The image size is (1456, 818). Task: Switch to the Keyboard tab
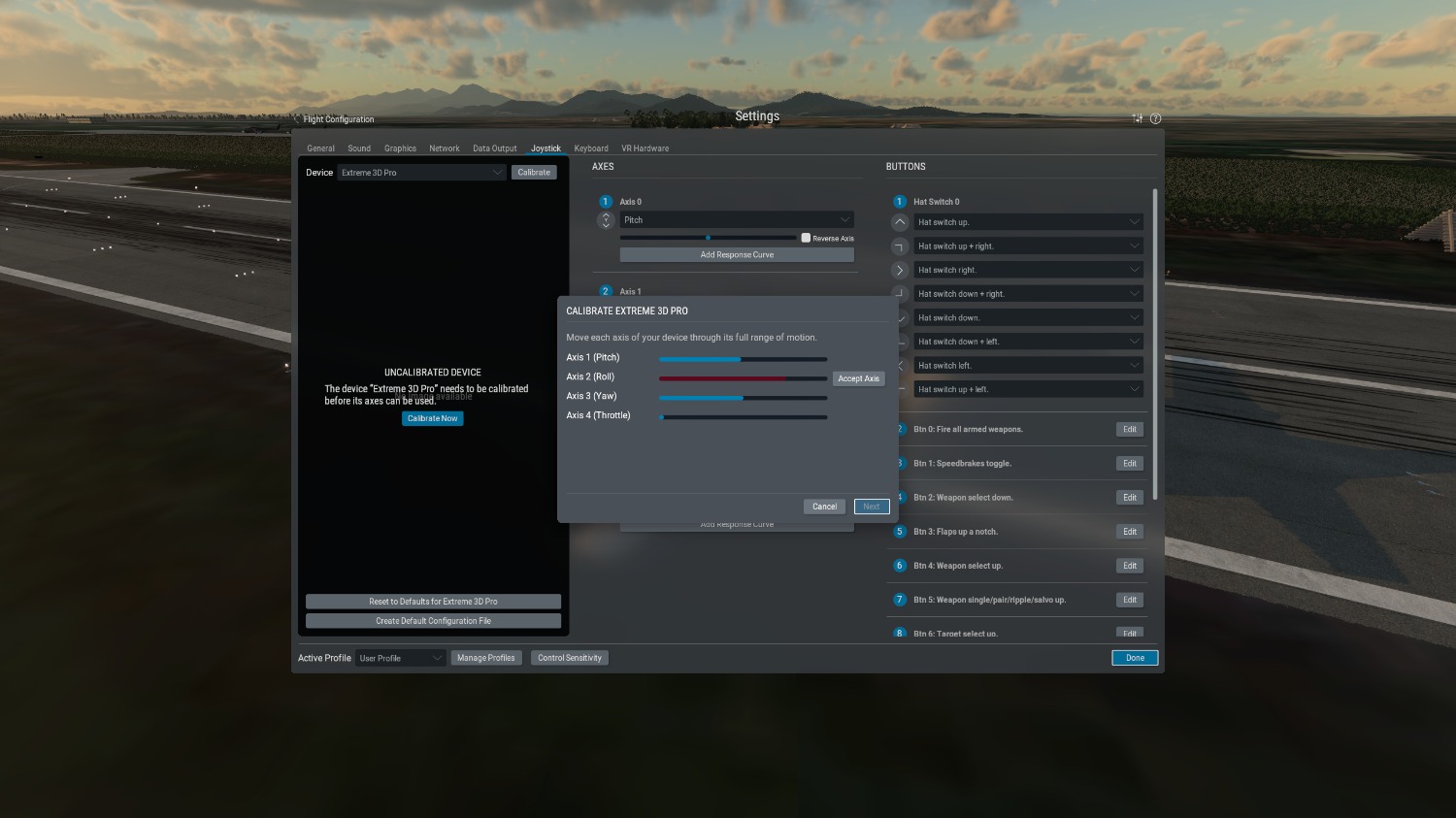(x=591, y=148)
